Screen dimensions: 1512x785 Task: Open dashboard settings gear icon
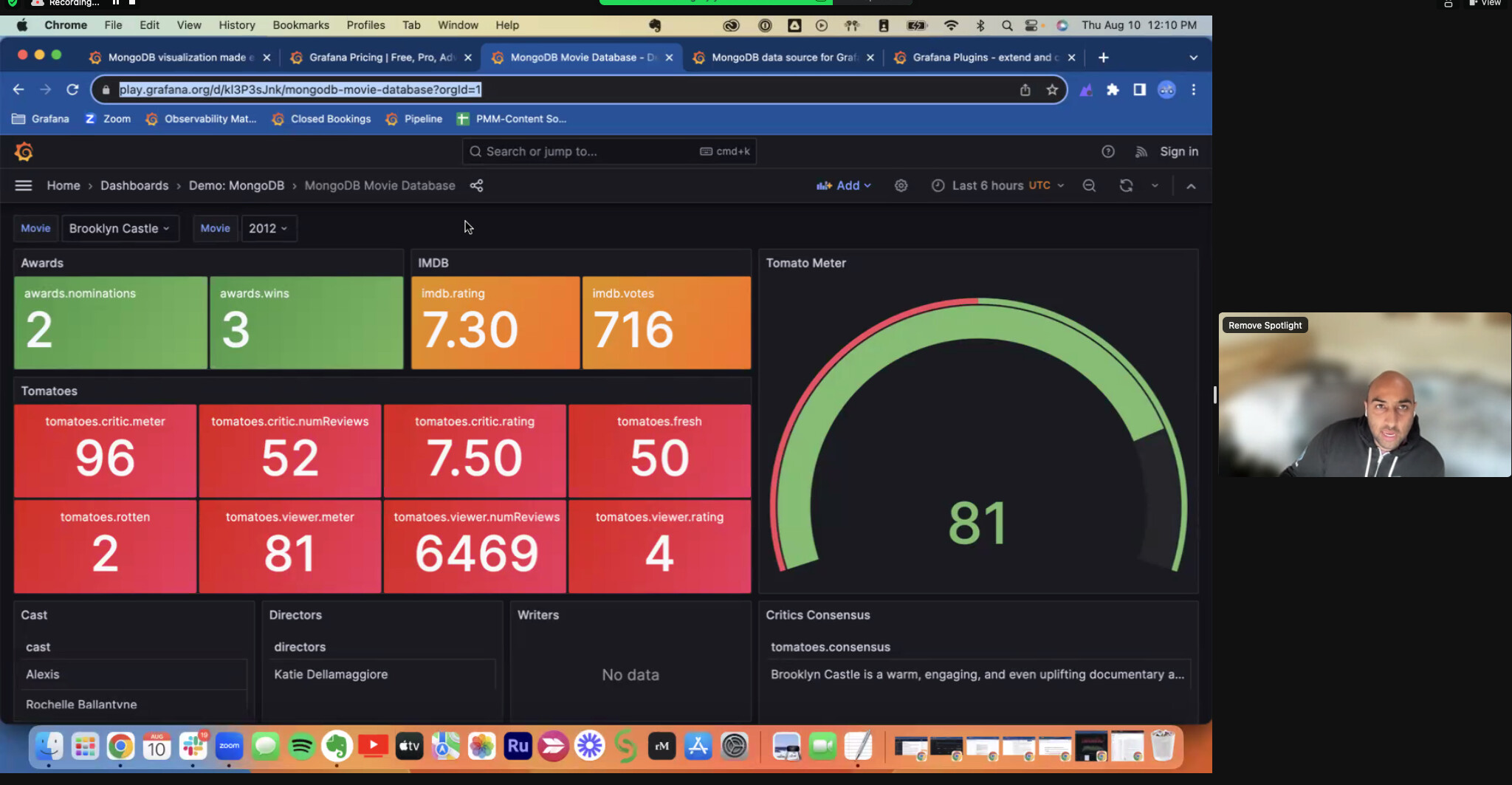901,185
